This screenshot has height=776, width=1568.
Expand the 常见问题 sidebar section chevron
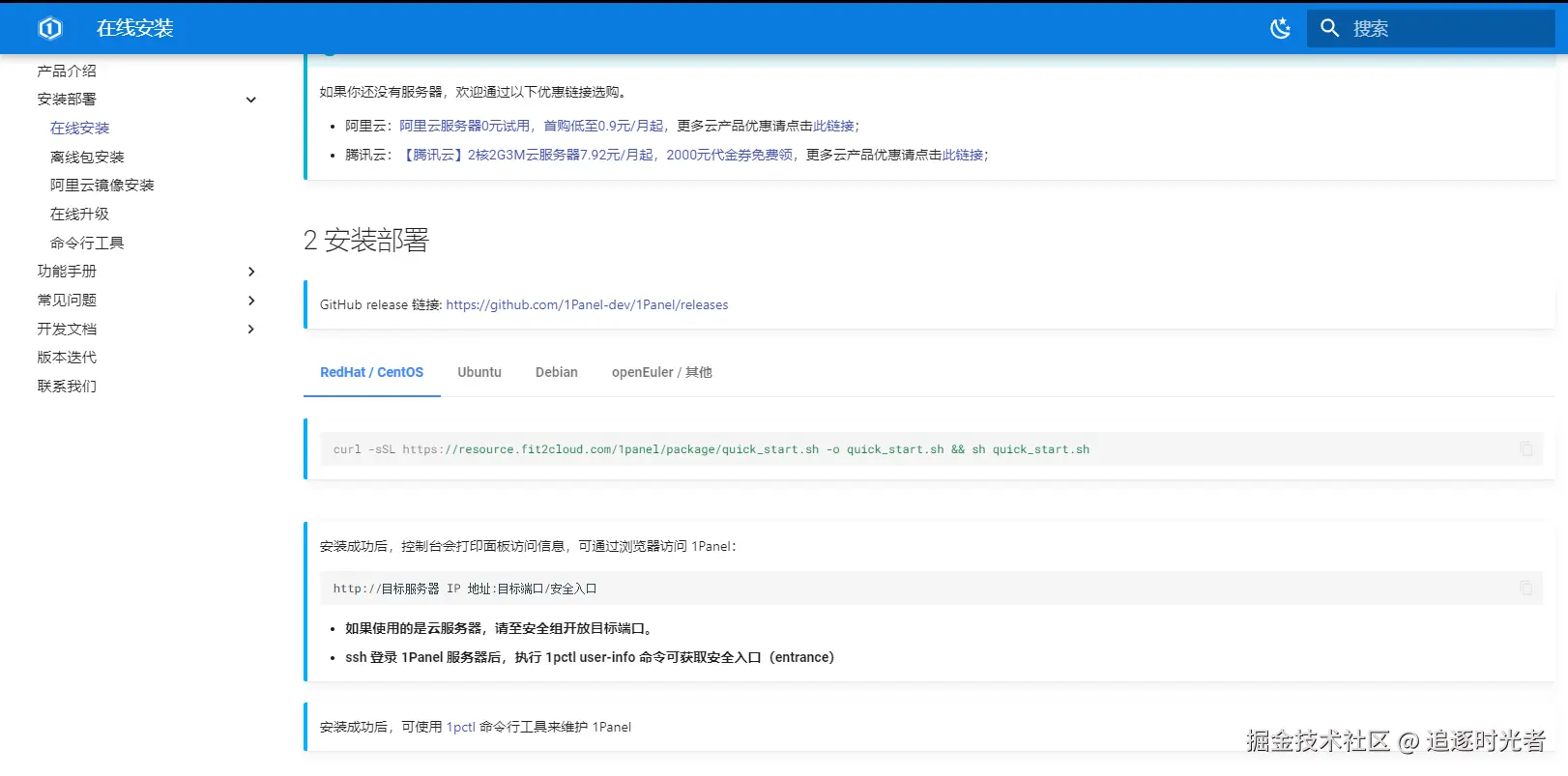tap(251, 301)
